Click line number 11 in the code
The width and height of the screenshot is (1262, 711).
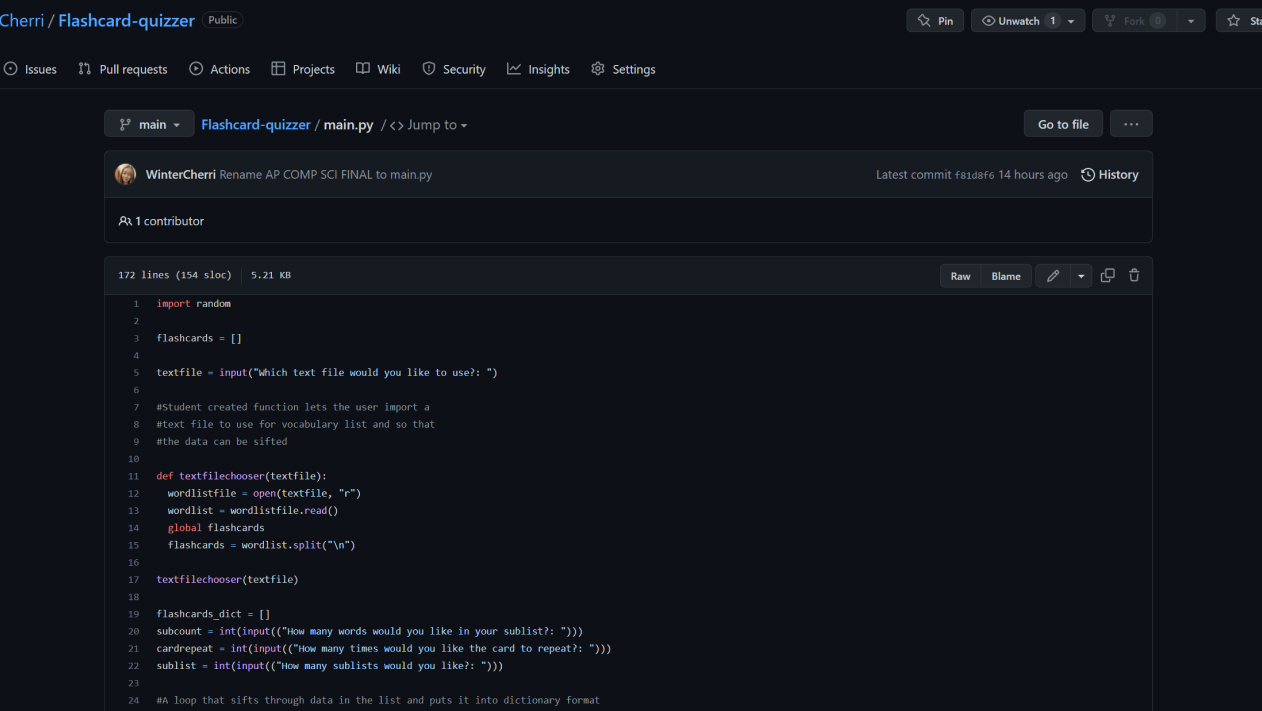point(134,476)
